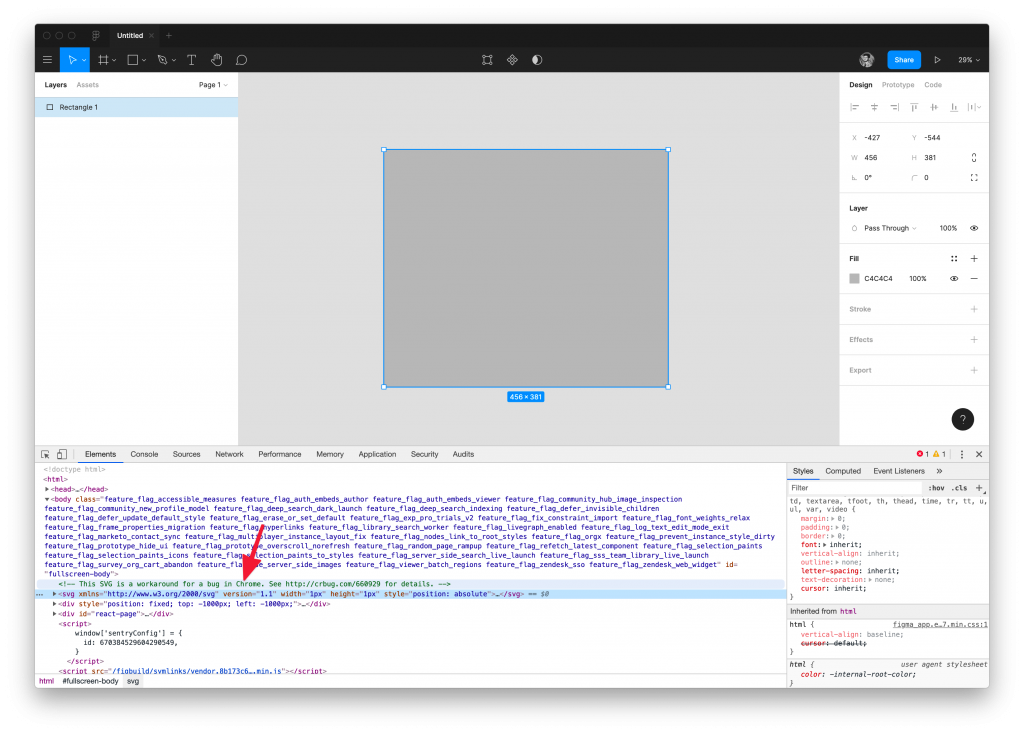1024x734 pixels.
Task: Open the Figma hamburger main menu
Action: 47,60
